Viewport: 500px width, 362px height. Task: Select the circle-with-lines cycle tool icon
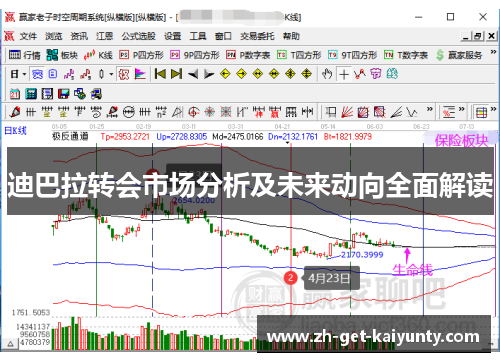128,112
